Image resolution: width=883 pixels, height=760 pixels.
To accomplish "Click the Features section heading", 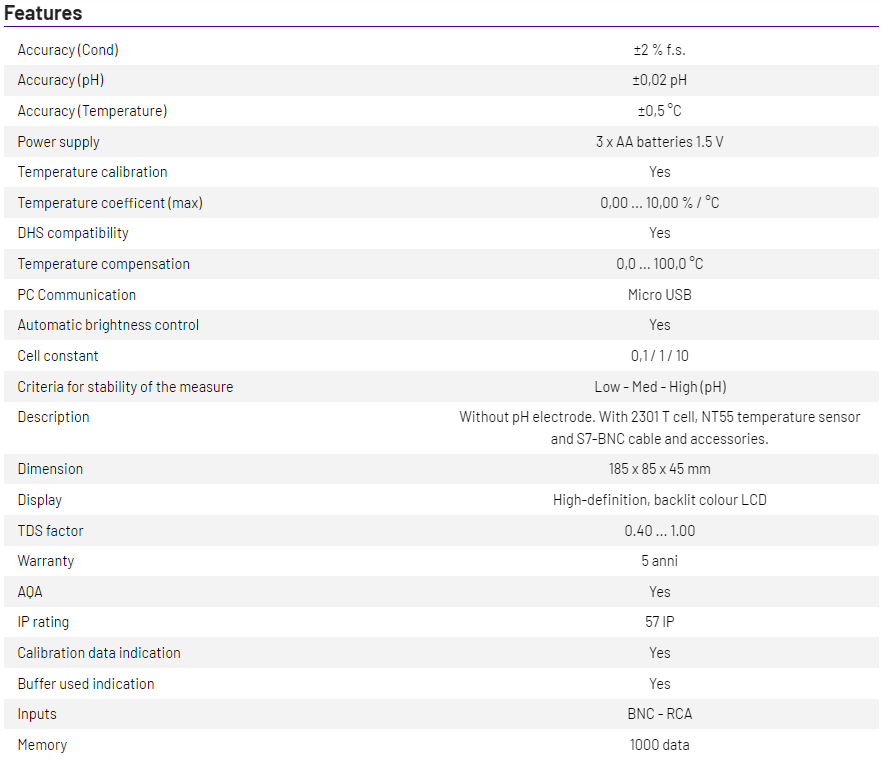I will point(43,13).
